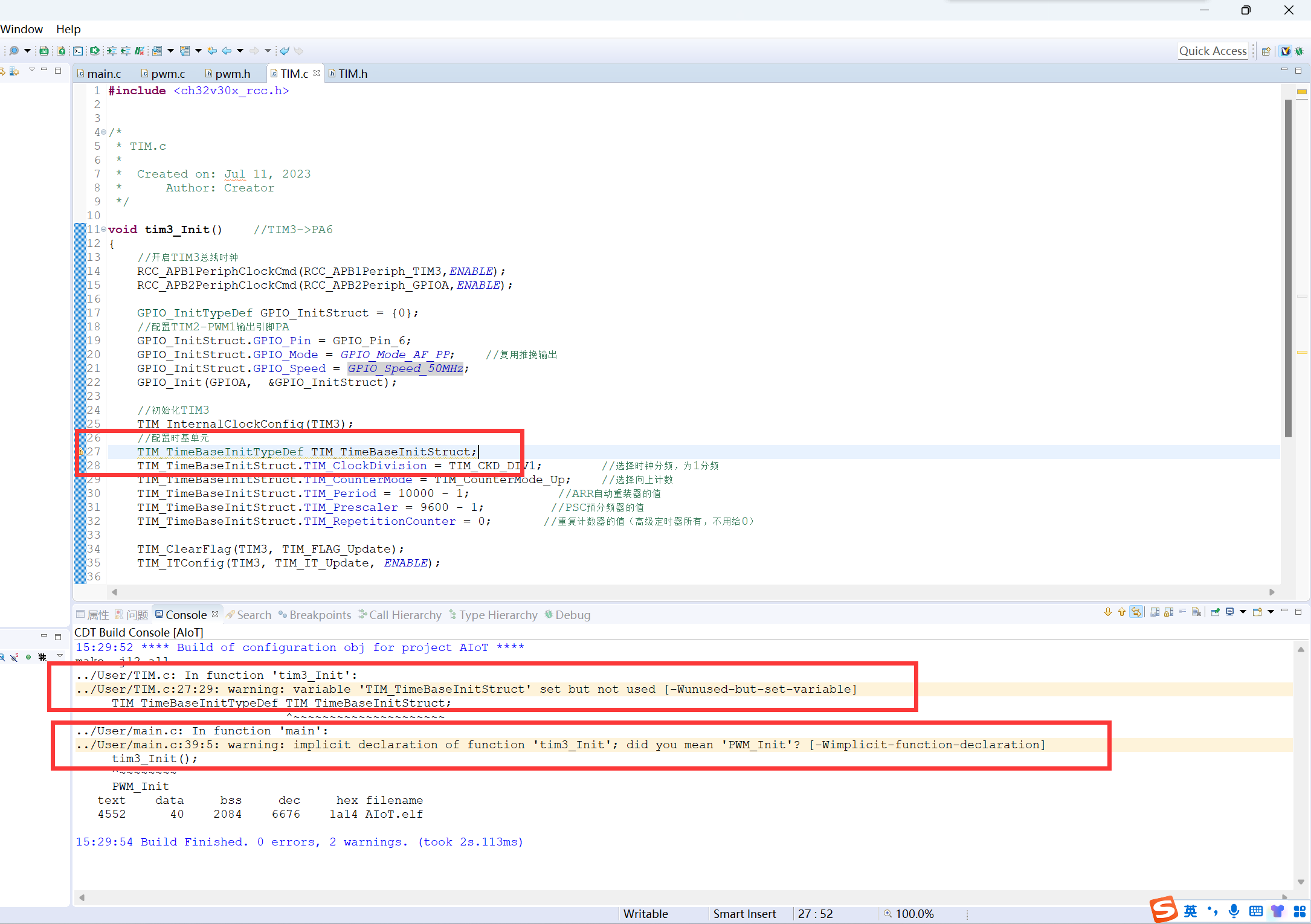Open terminal from the toolbar icon

(x=78, y=51)
